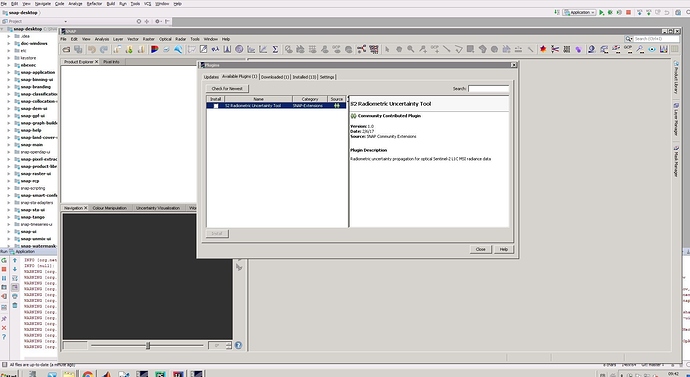
Task: Open Chrome from the taskbar
Action: tap(88, 374)
